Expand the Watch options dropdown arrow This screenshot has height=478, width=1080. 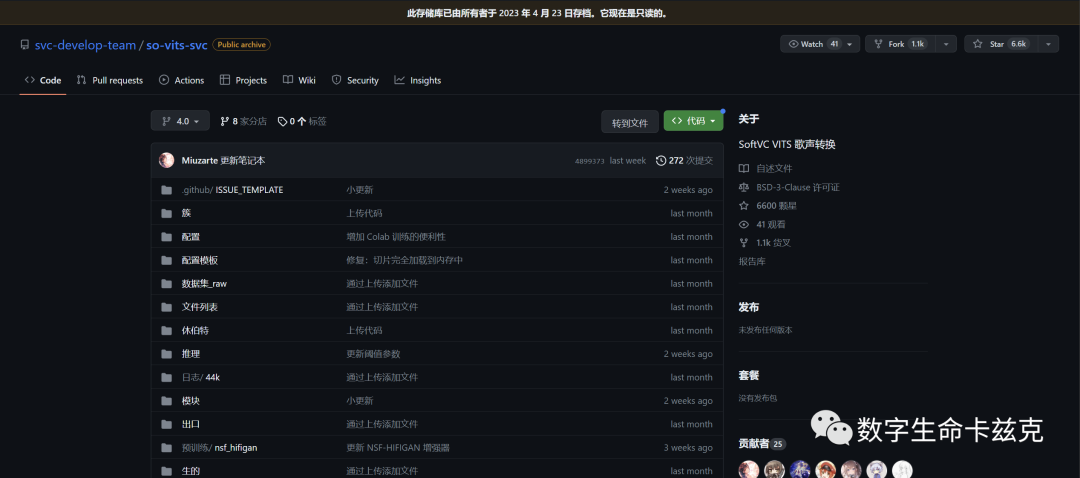tap(850, 44)
